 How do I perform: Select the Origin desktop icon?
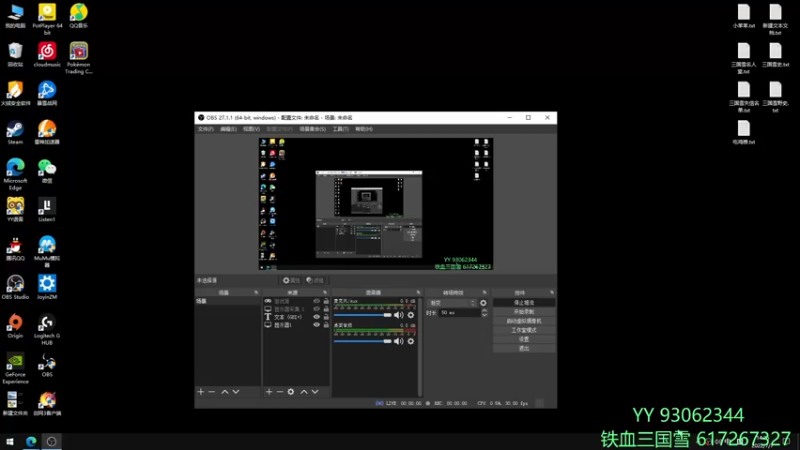(15, 327)
